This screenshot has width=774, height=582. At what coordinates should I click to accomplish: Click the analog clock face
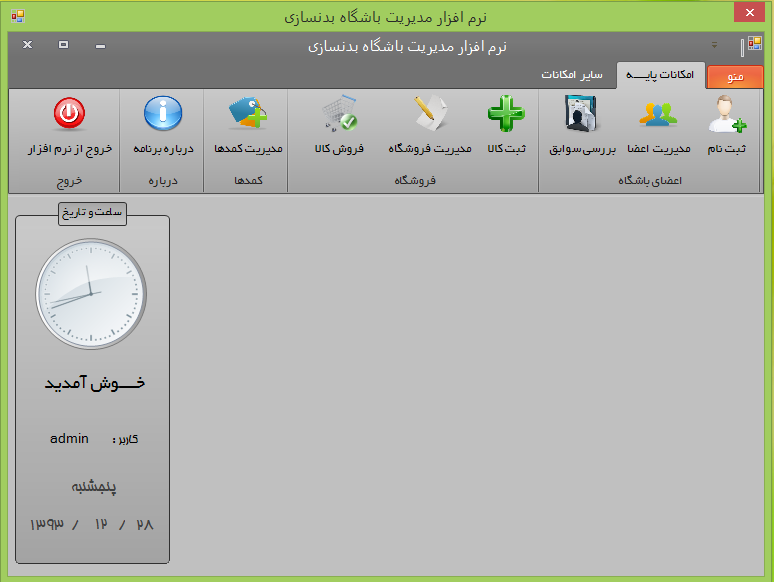point(91,293)
